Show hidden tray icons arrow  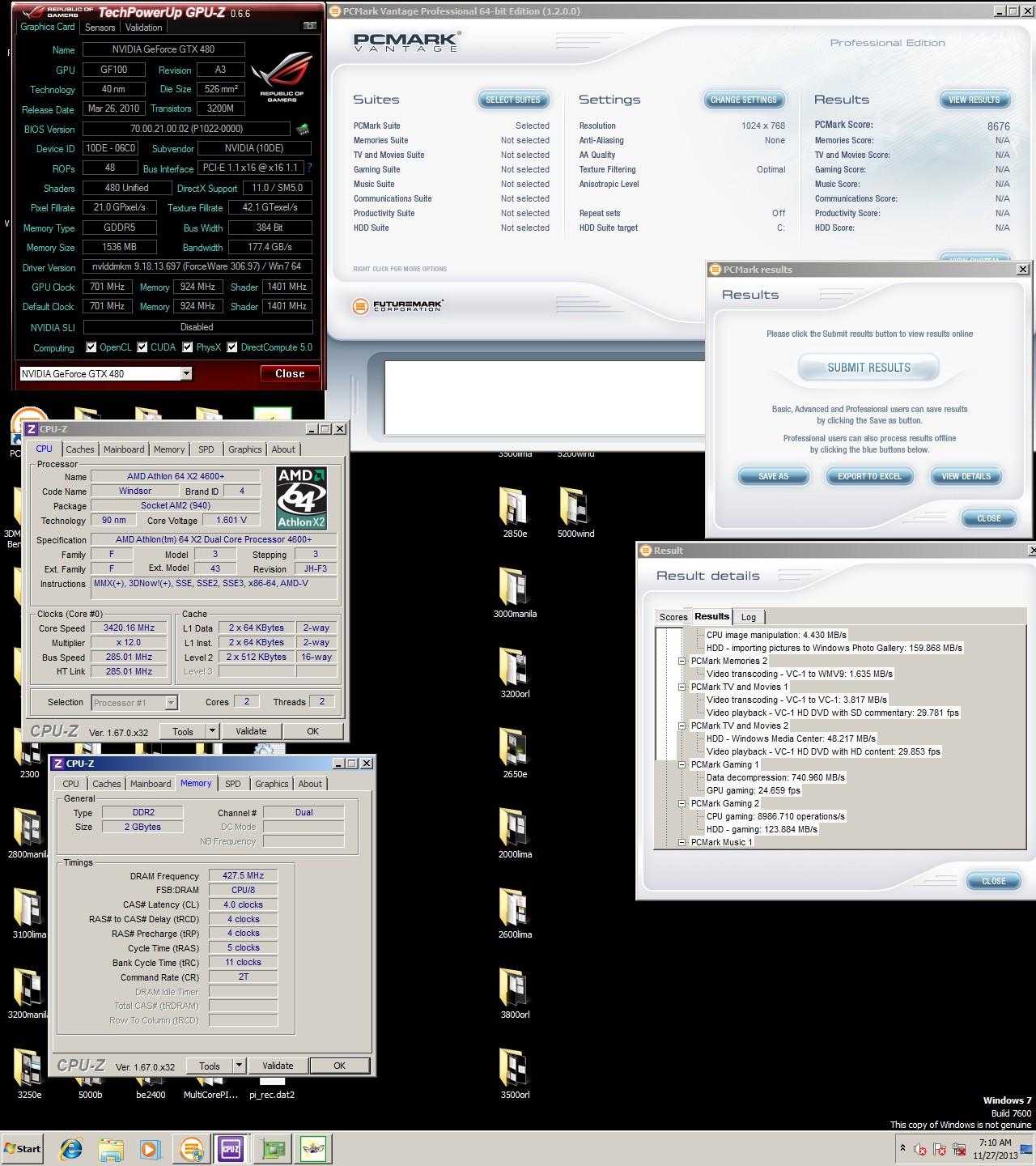[x=902, y=1148]
